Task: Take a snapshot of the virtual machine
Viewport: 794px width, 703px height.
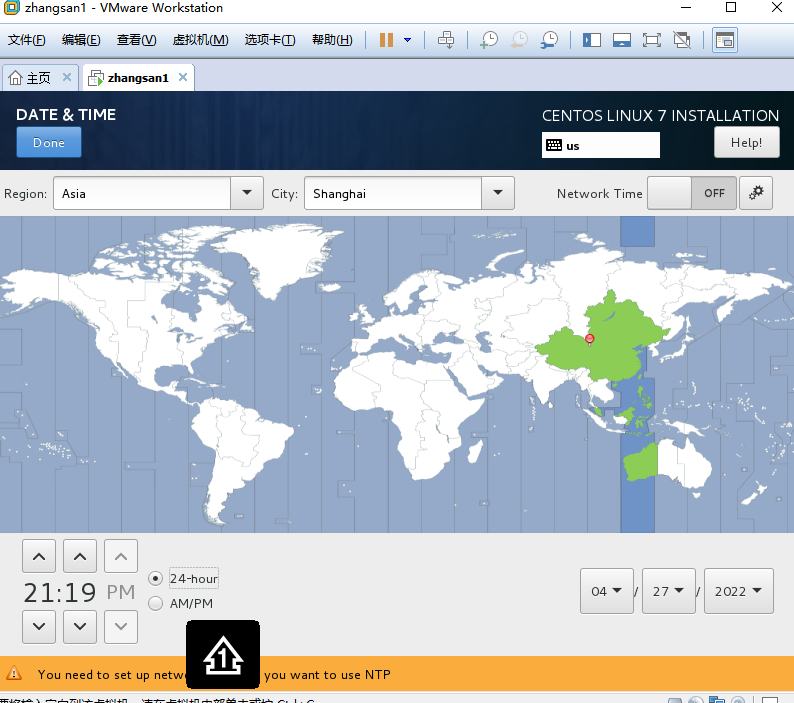Action: coord(489,40)
